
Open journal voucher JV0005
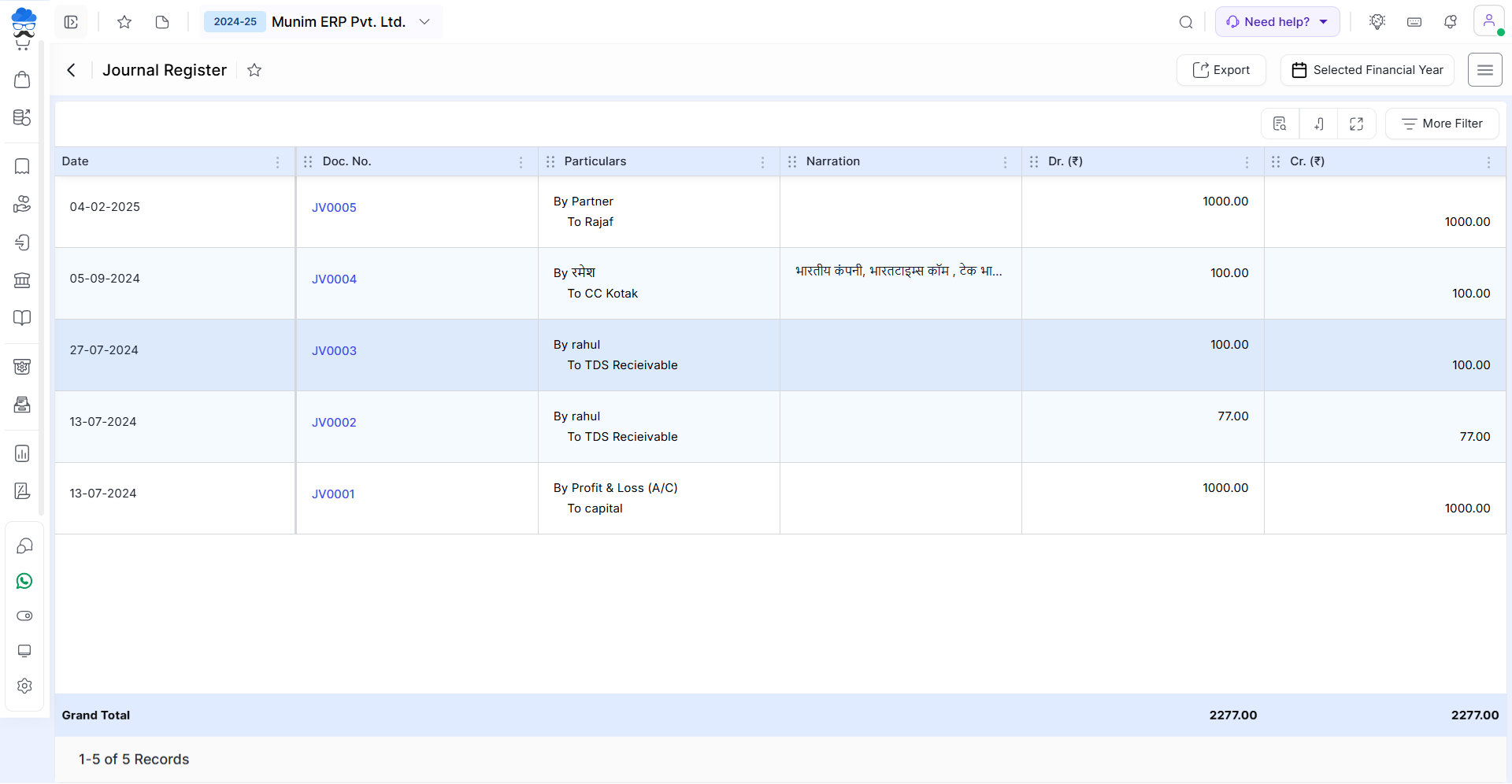(334, 208)
